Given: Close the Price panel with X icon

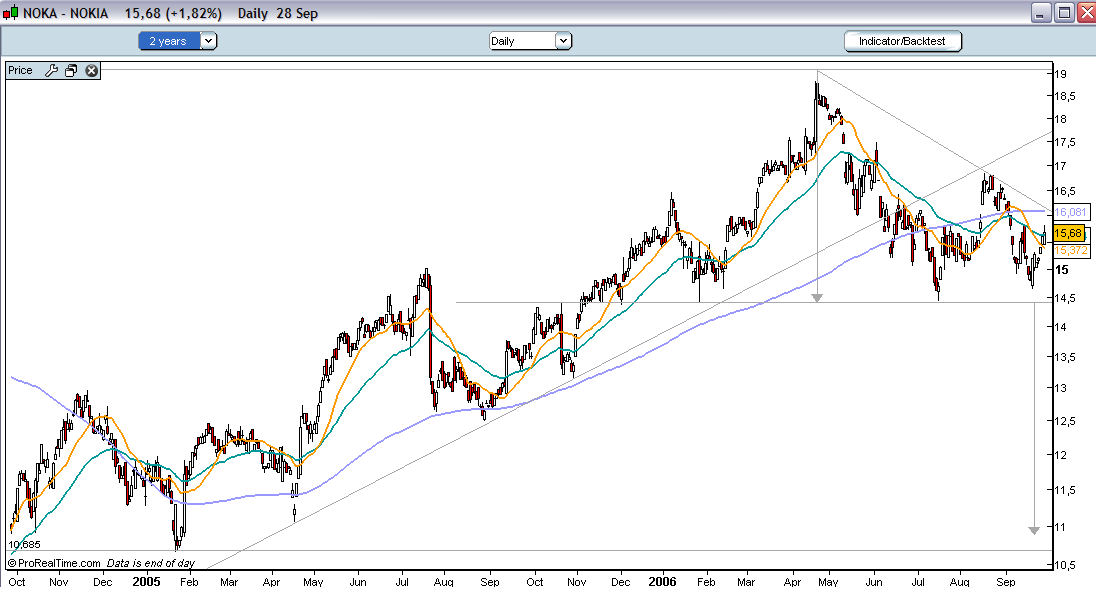Looking at the screenshot, I should [92, 71].
